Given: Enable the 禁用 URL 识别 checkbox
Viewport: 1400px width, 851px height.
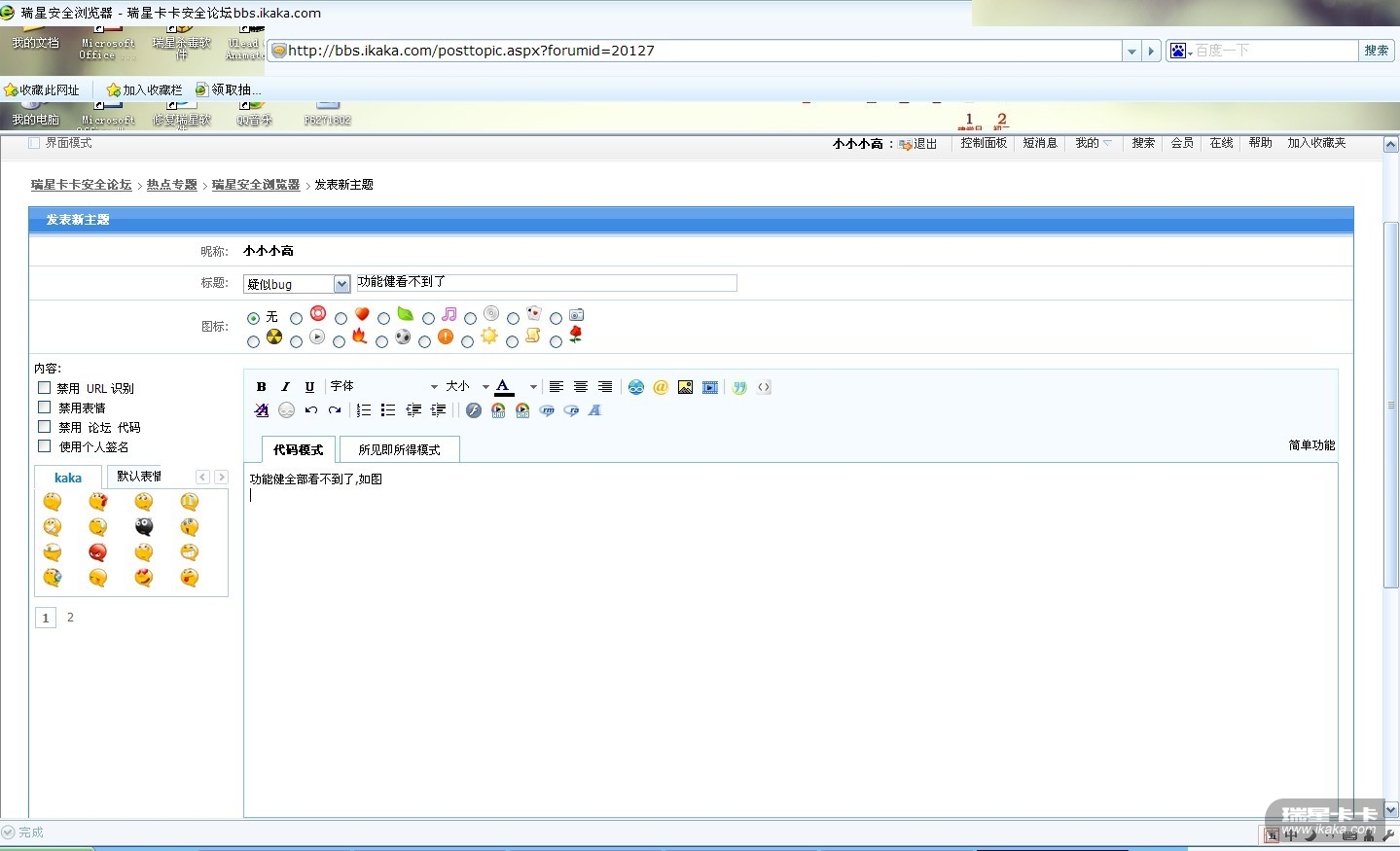Looking at the screenshot, I should [44, 388].
